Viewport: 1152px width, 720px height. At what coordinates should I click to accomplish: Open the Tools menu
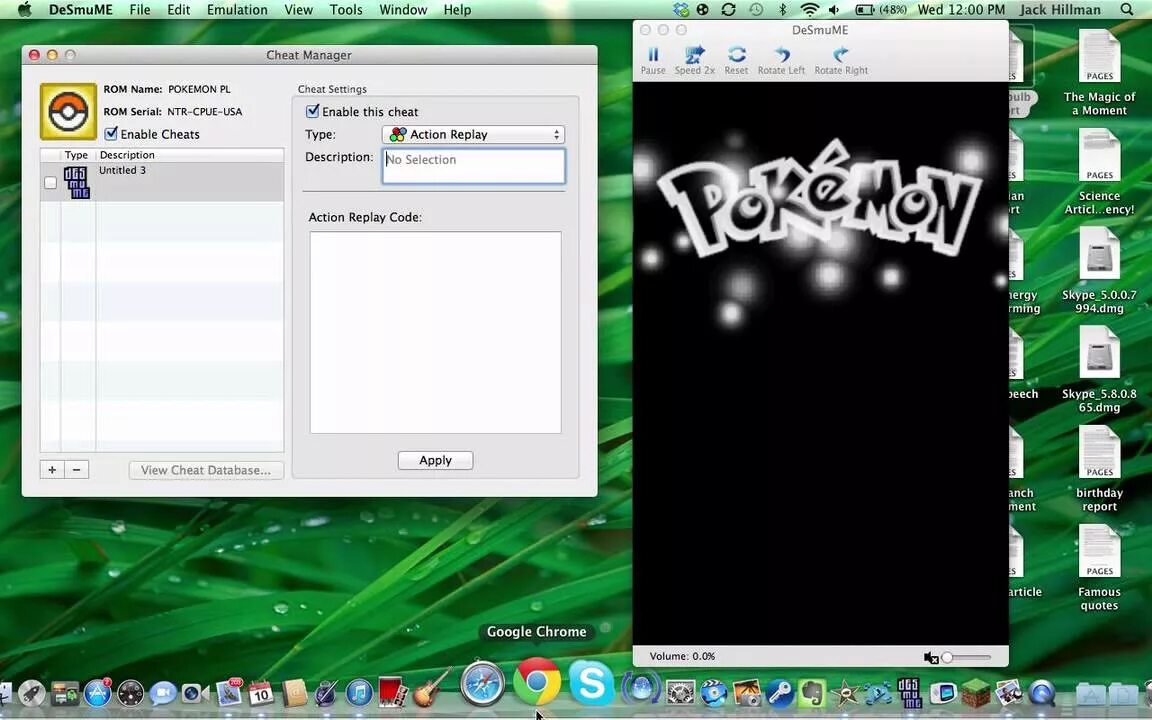[346, 10]
